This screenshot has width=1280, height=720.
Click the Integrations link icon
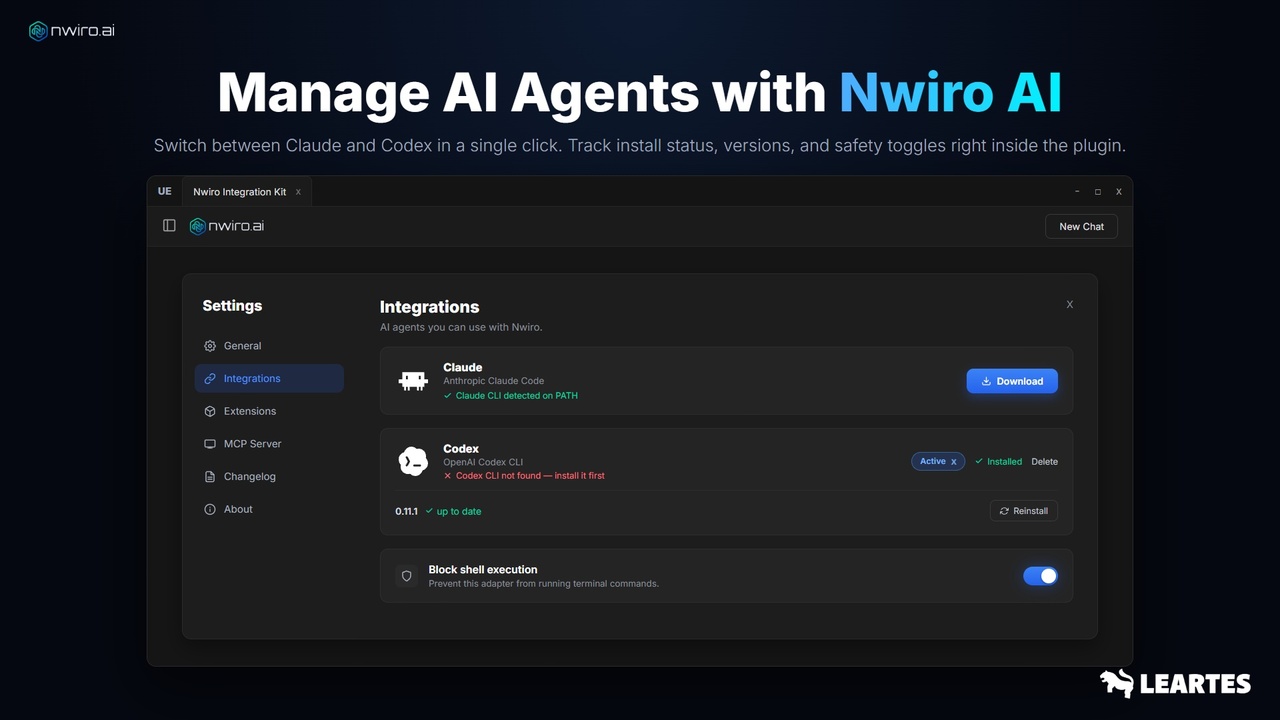coord(210,379)
